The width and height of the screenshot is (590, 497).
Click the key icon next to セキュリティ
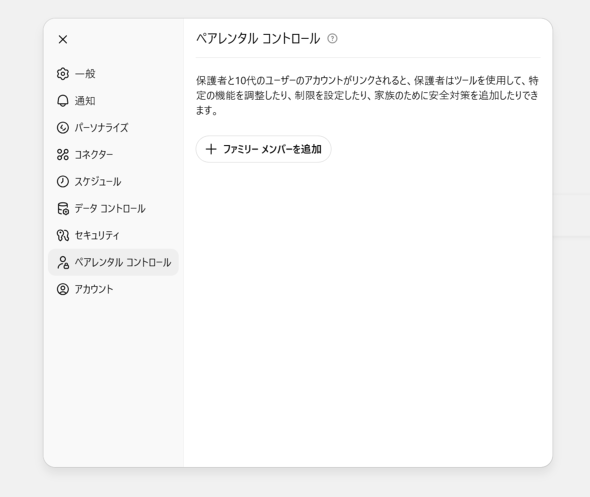click(63, 236)
